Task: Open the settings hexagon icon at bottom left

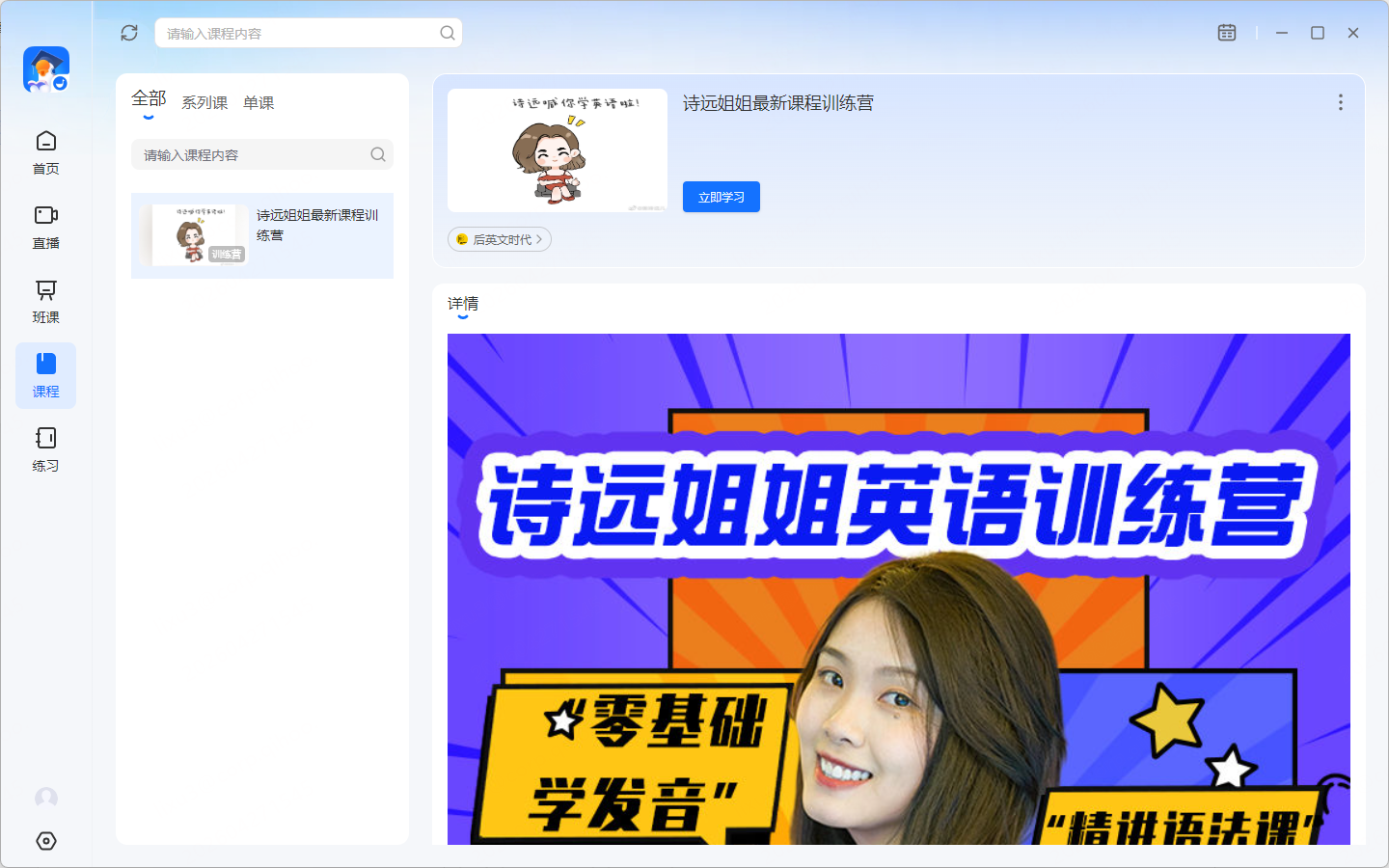Action: 46,841
